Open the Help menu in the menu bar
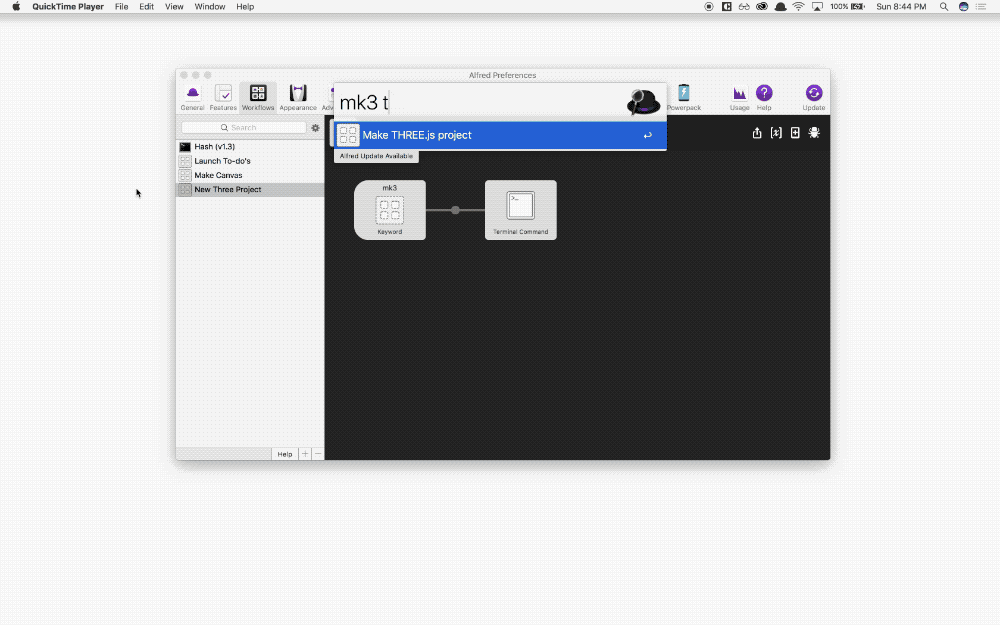 (x=245, y=6)
